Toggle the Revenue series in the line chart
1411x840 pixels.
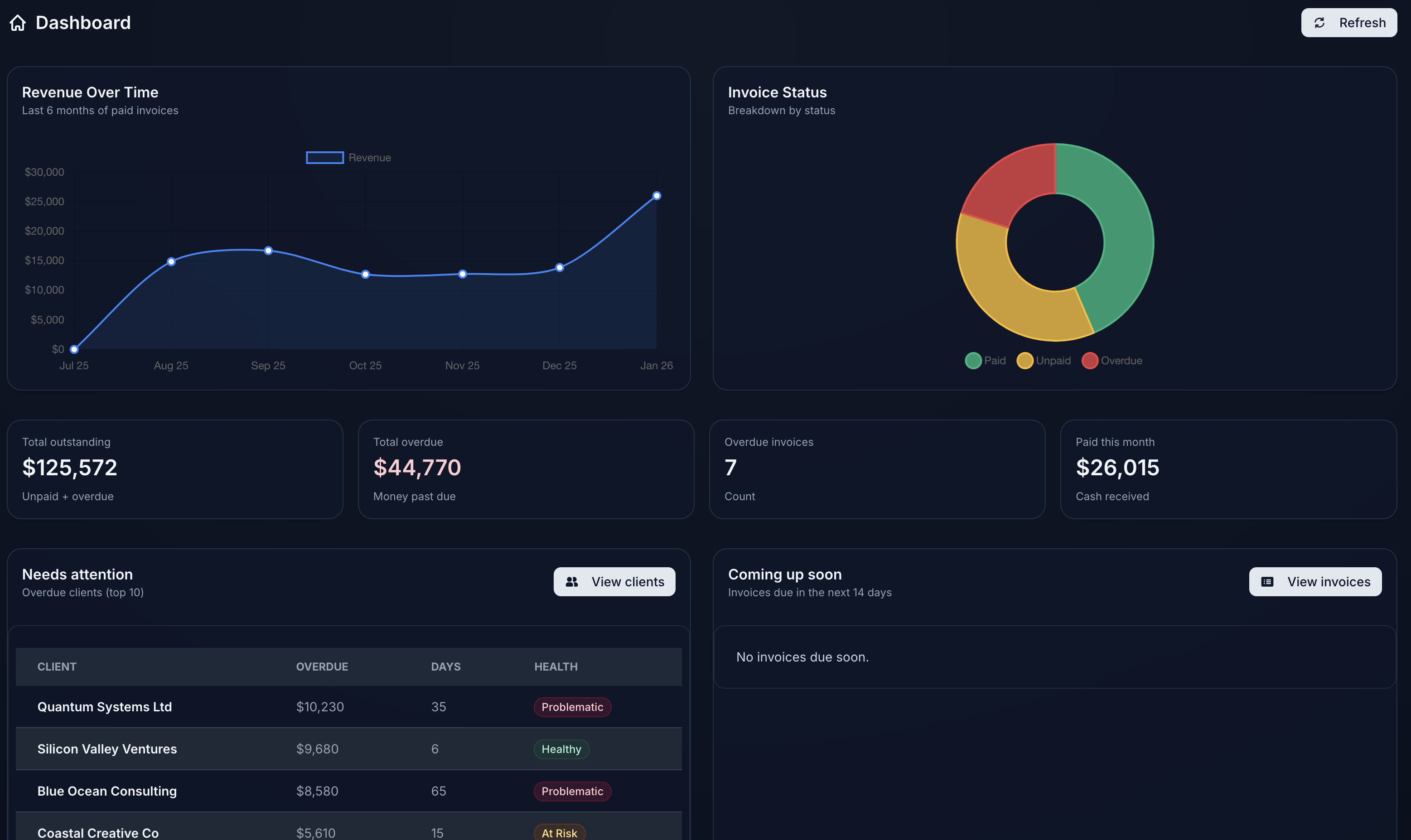[348, 157]
